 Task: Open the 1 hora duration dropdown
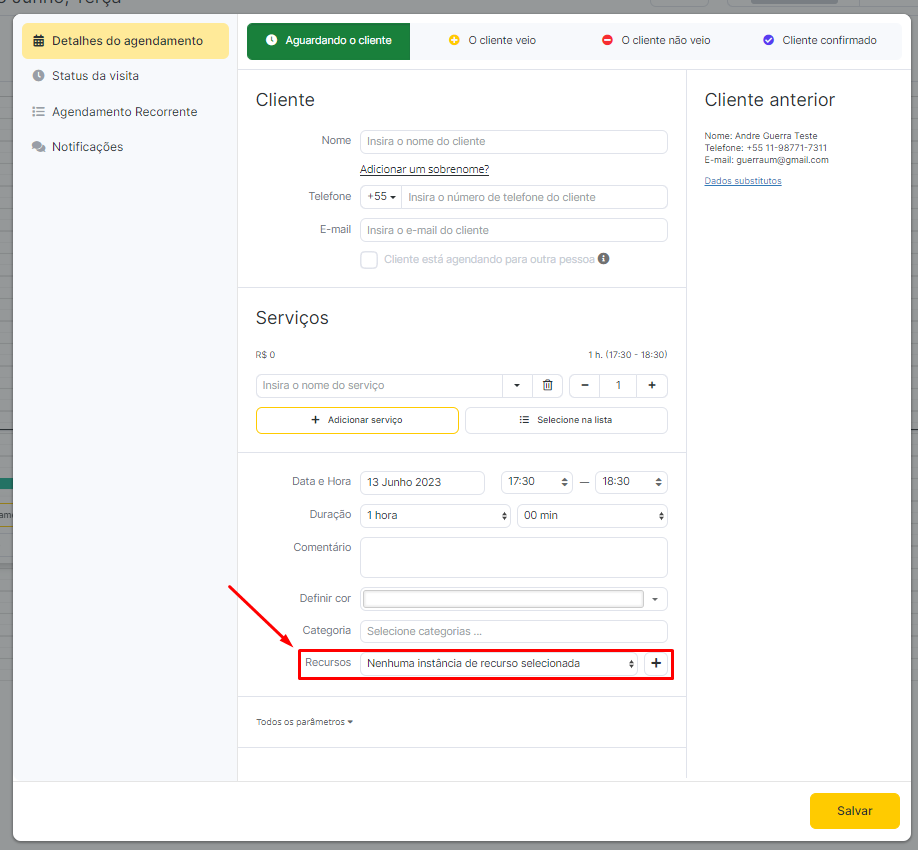tap(435, 516)
